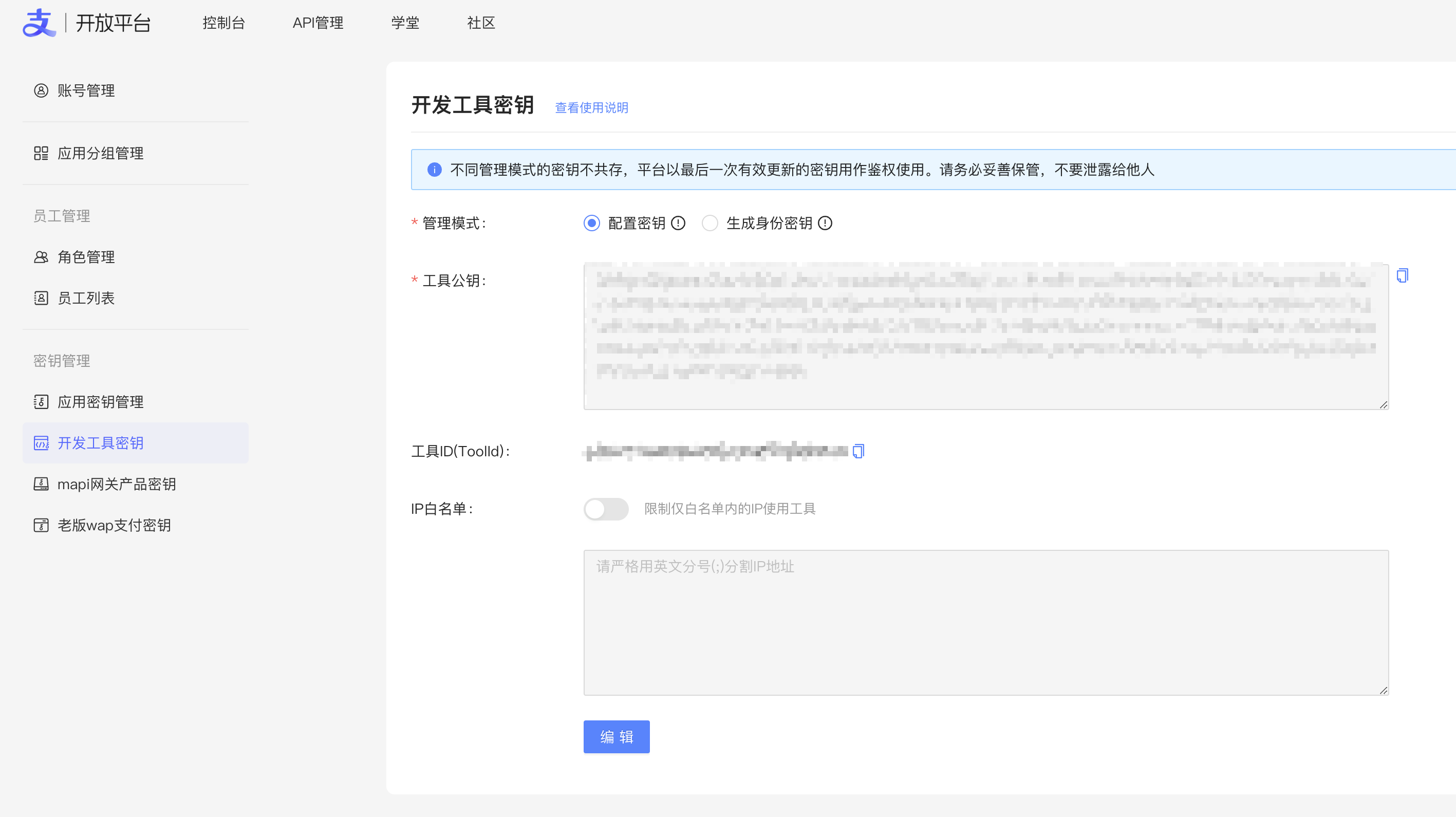
Task: Click the Alipay logo icon
Action: tap(39, 23)
